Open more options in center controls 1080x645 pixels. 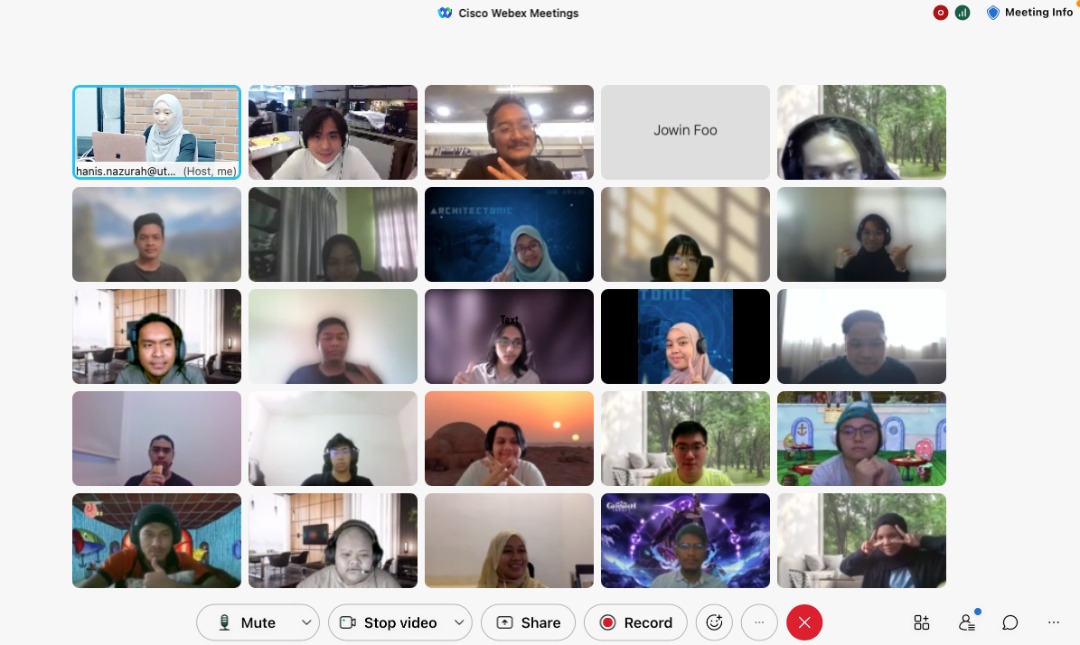[759, 622]
